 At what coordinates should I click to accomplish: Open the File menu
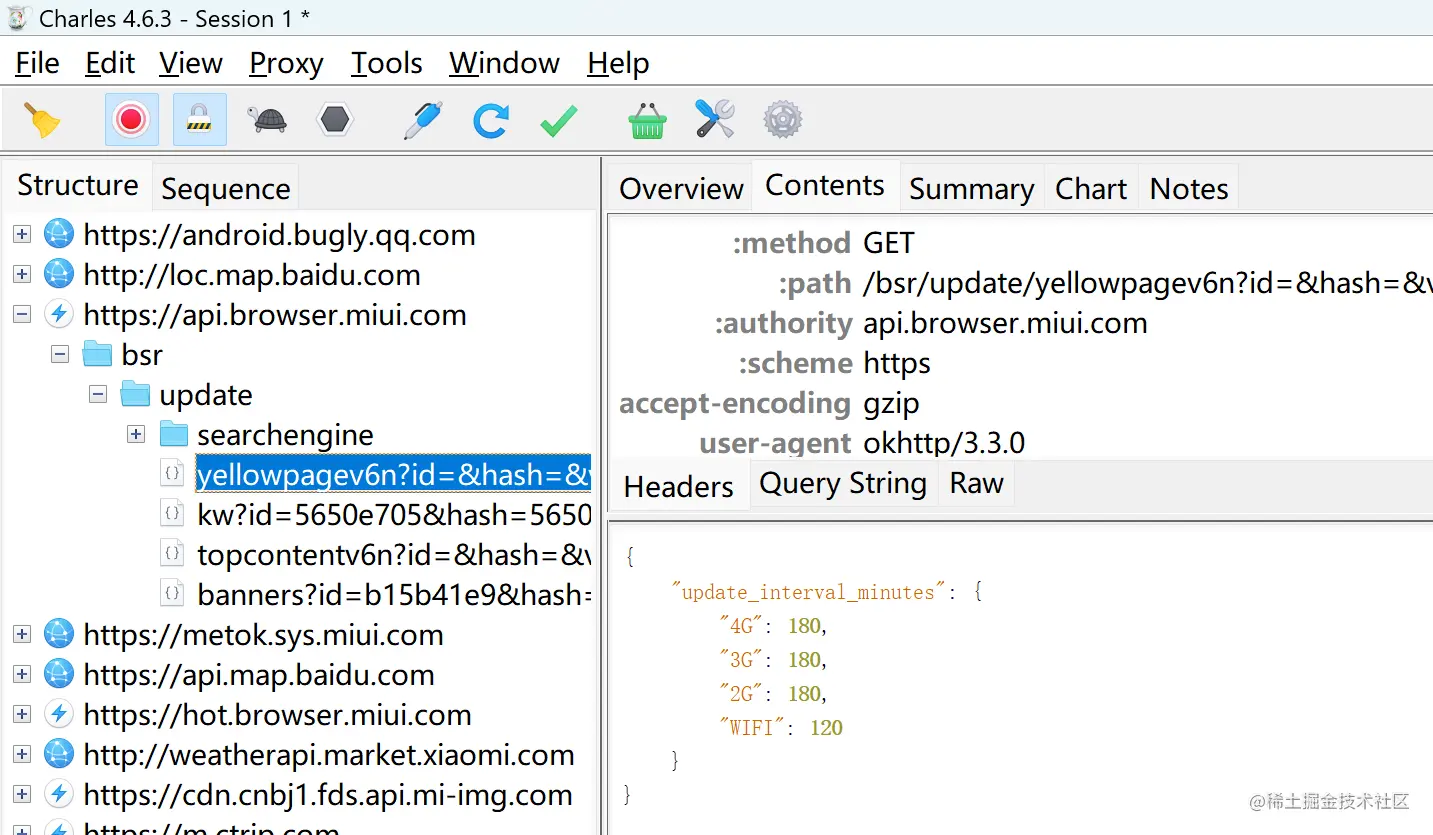(37, 63)
